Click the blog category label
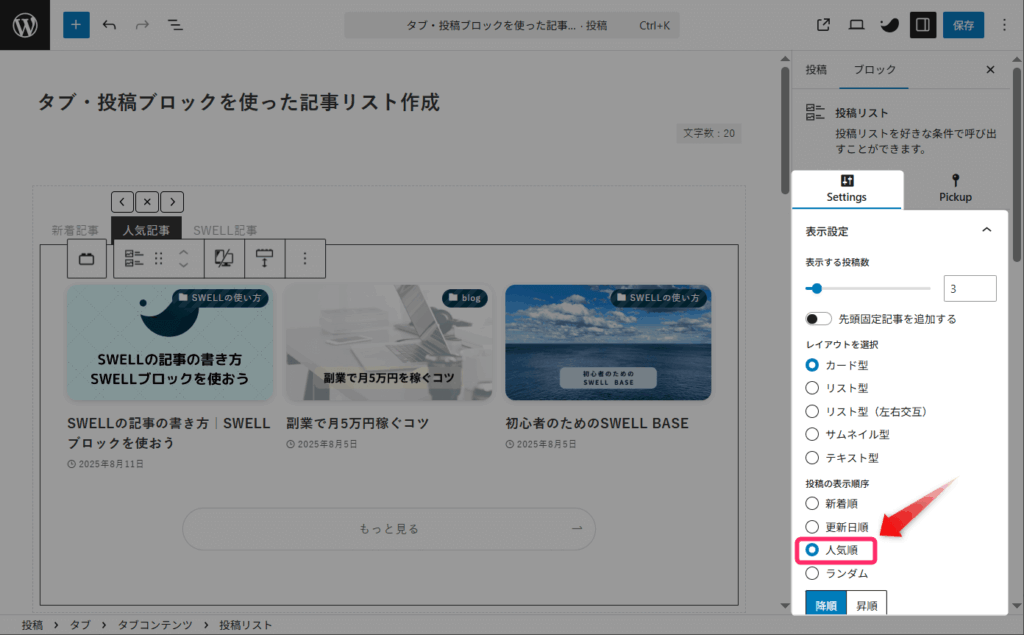This screenshot has height=635, width=1024. click(x=465, y=298)
